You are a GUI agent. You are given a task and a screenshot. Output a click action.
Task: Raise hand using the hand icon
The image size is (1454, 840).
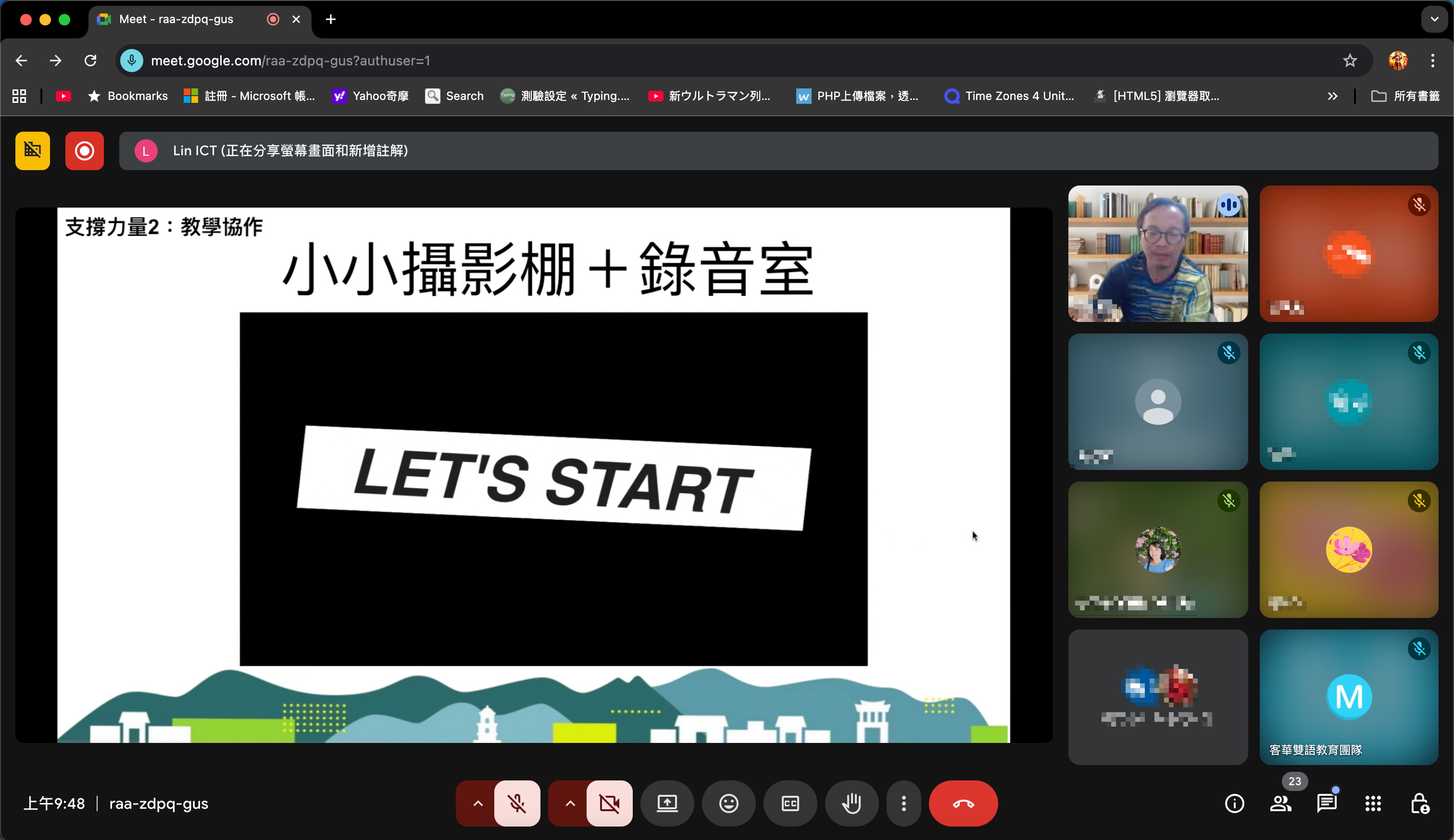pos(852,803)
